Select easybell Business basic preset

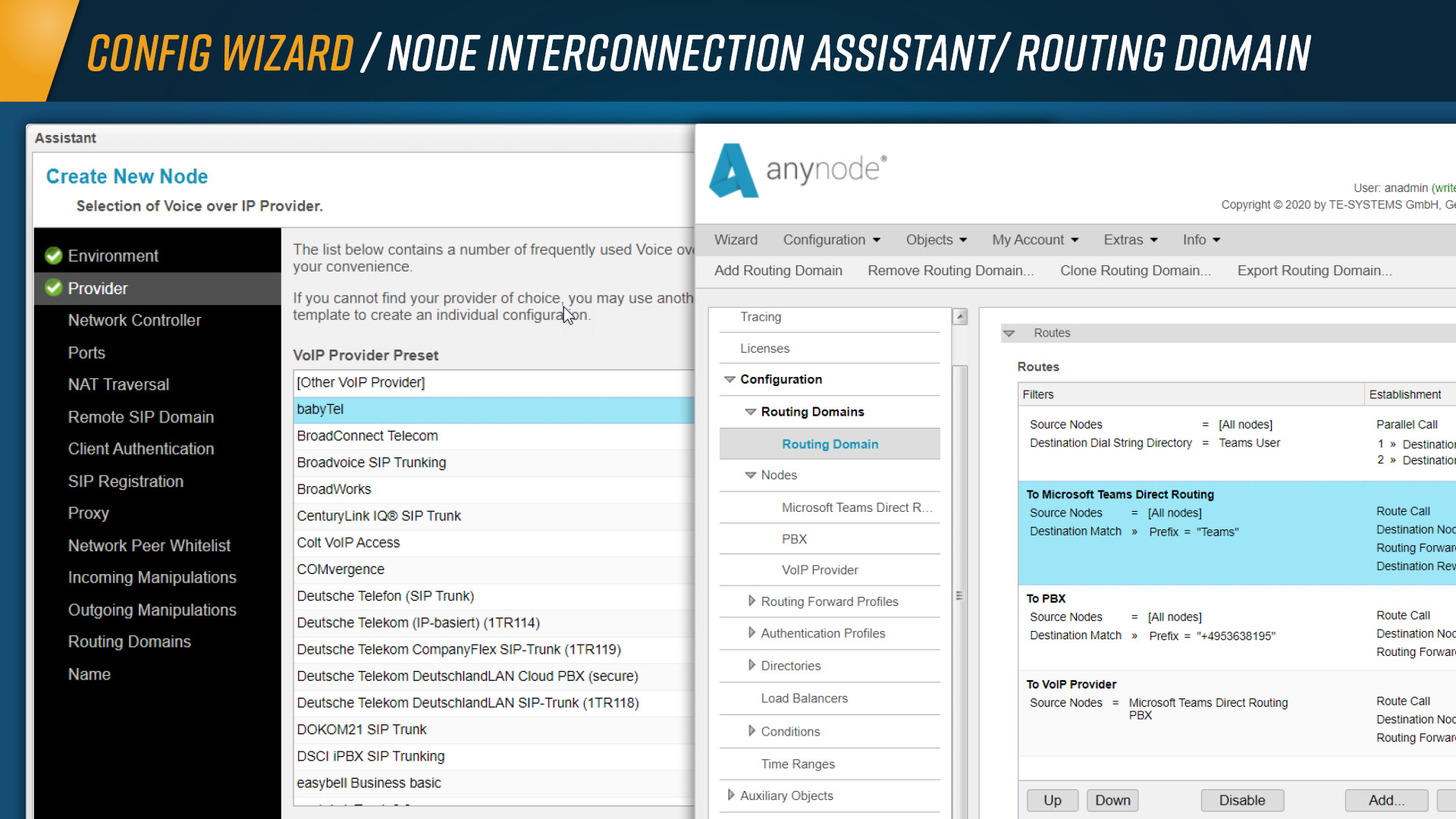pyautogui.click(x=494, y=783)
